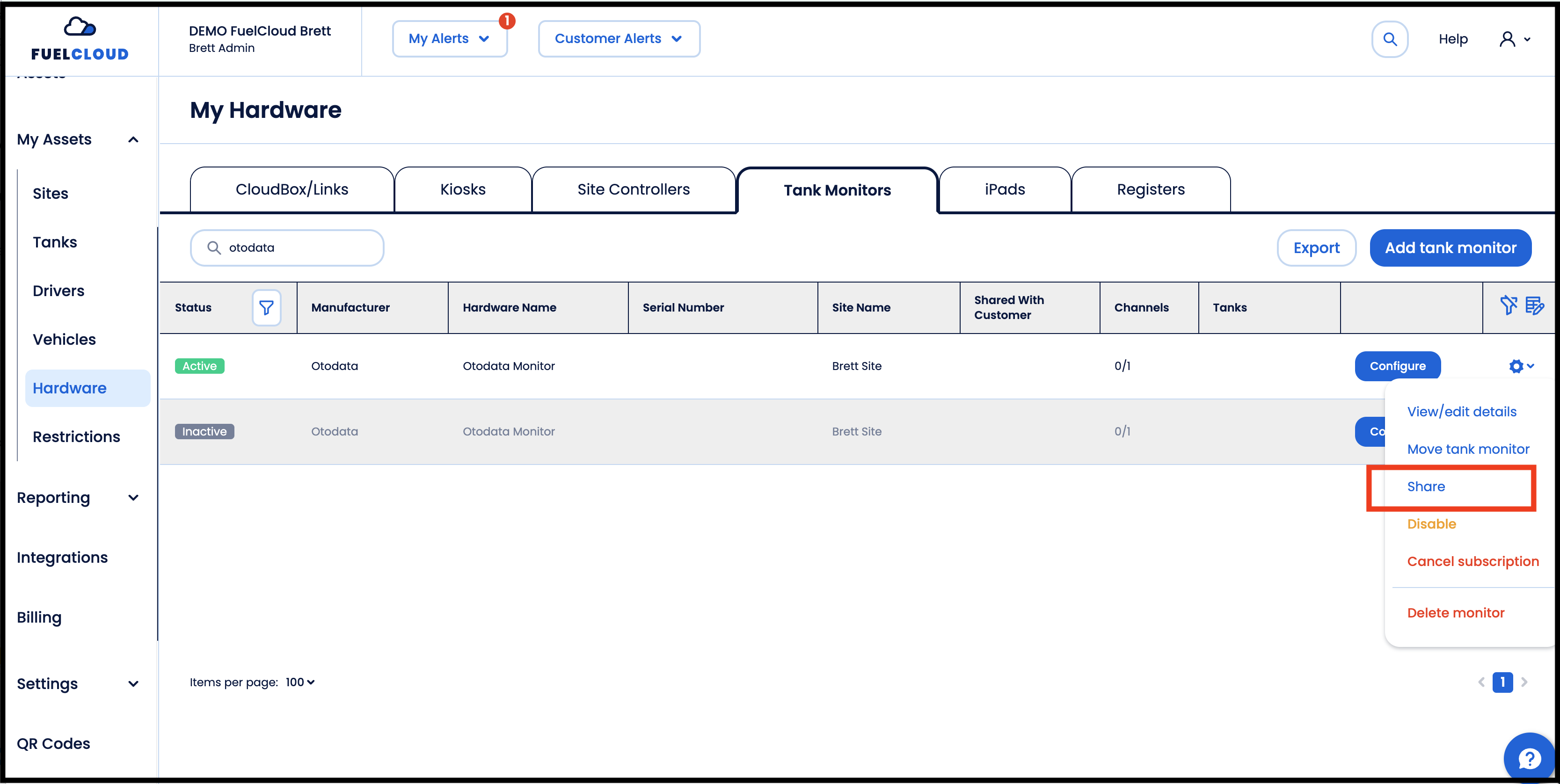Image resolution: width=1560 pixels, height=784 pixels.
Task: Click page number 1 in pagination
Action: (1502, 682)
